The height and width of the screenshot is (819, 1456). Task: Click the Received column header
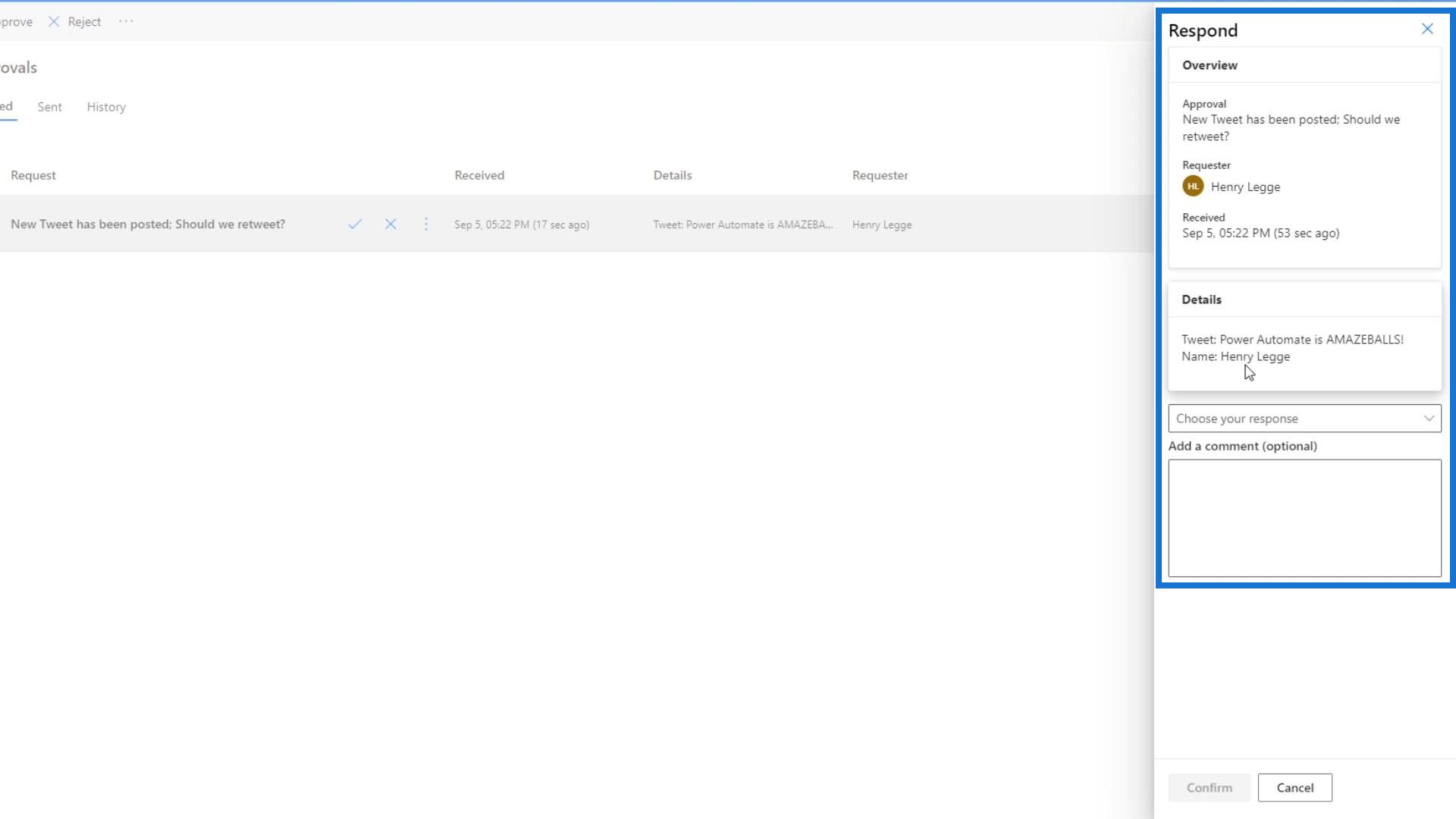pyautogui.click(x=479, y=175)
